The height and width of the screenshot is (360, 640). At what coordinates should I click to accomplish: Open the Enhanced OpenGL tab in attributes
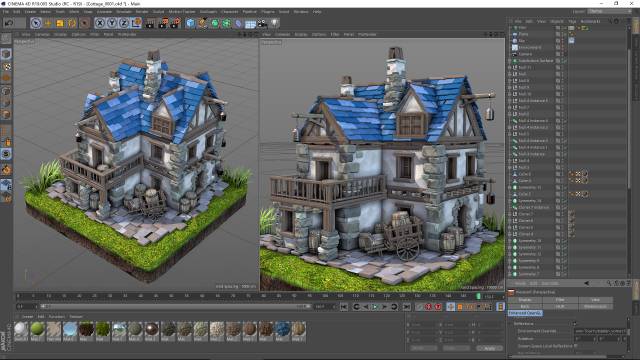(x=525, y=313)
